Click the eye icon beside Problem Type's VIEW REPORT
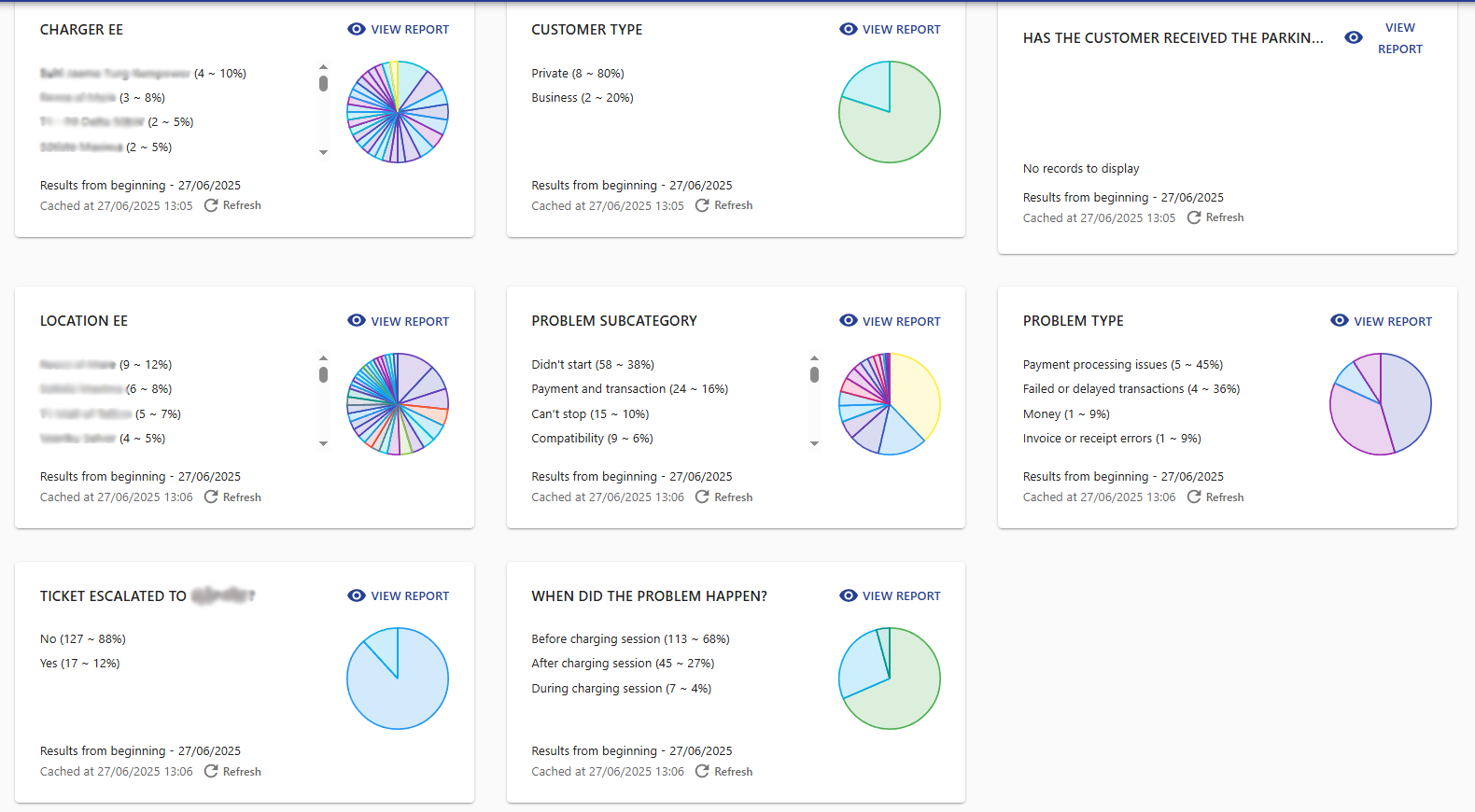Screen dimensions: 1475x812 click(1339, 320)
